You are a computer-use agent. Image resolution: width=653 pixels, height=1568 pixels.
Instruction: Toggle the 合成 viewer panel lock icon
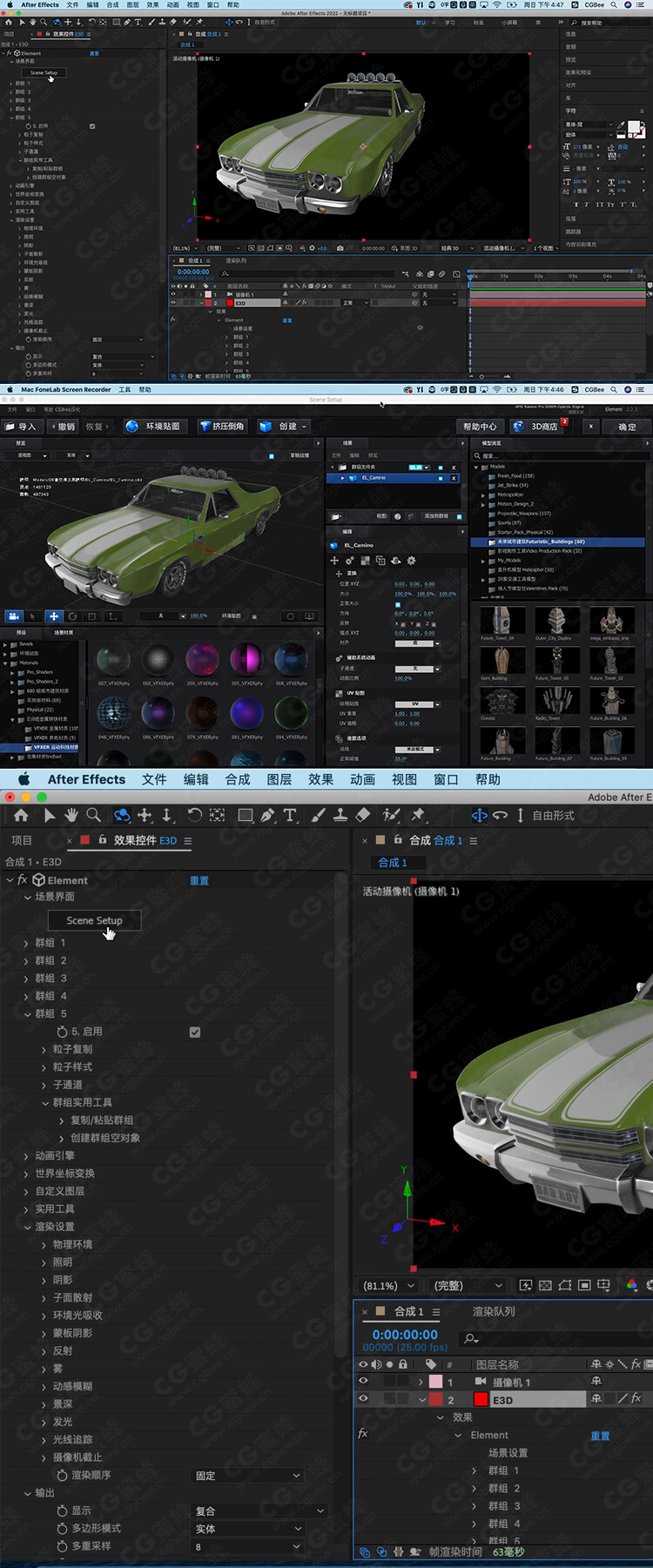tap(398, 840)
